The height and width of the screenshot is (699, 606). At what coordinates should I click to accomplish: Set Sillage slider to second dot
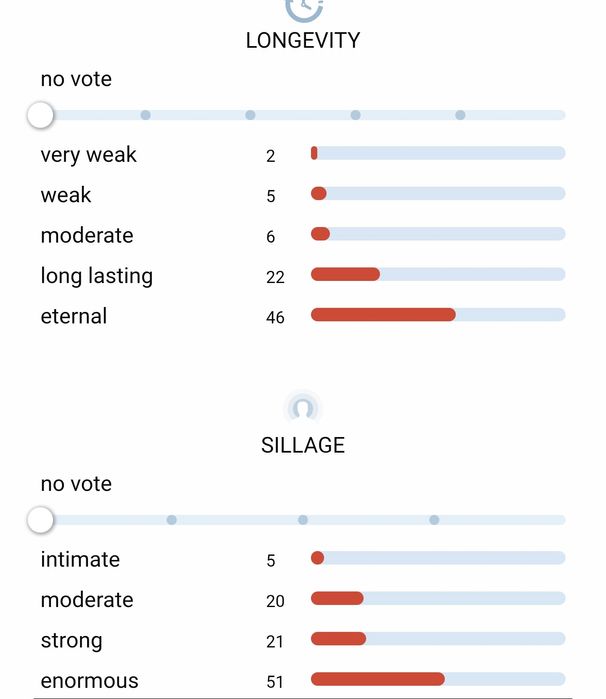303,520
